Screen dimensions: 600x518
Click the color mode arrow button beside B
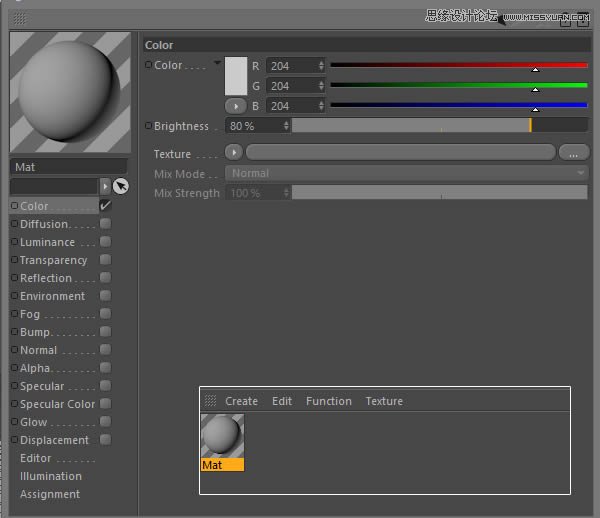pos(236,106)
